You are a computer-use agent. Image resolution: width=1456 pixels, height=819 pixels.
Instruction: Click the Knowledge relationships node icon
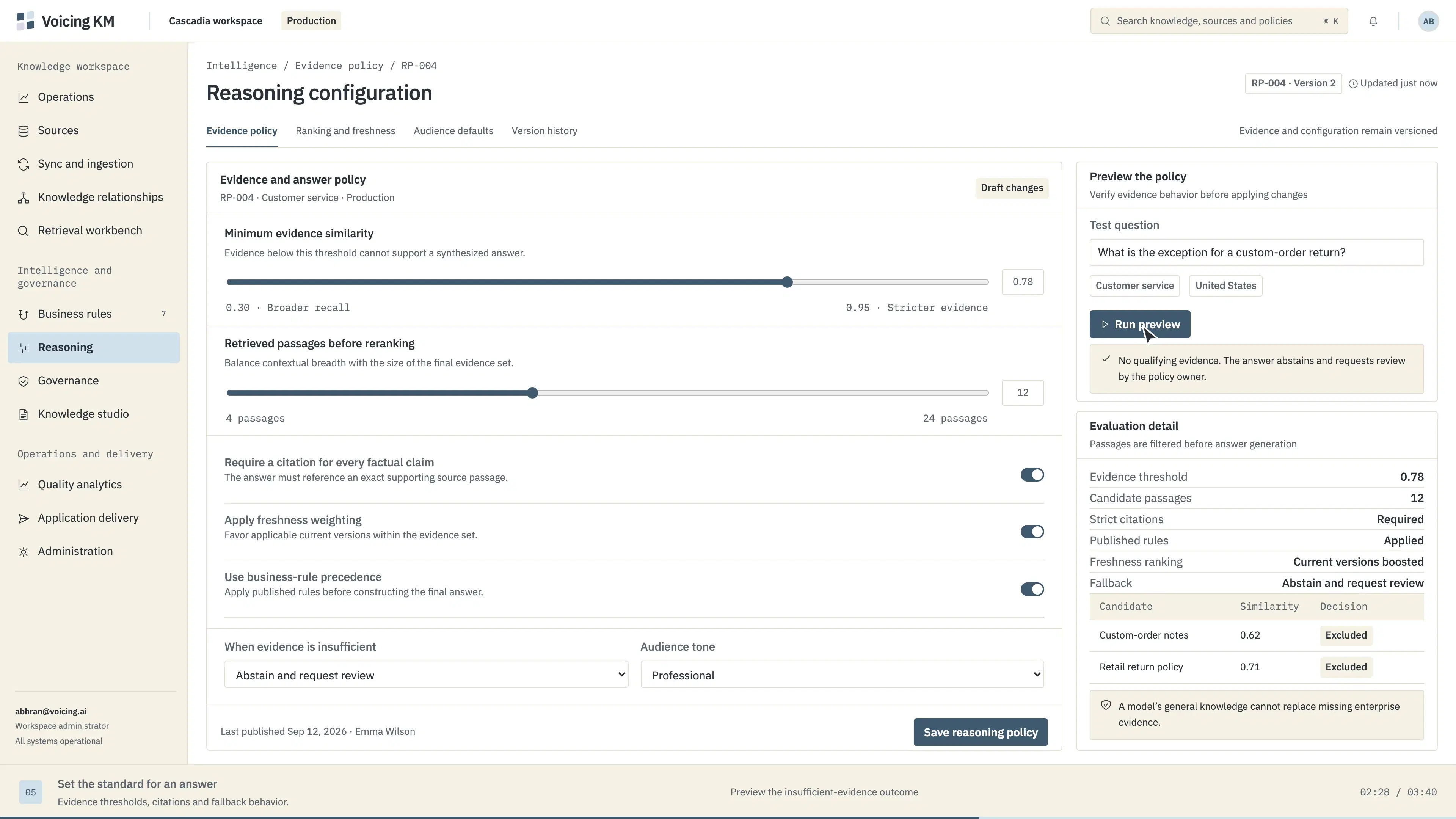pos(23,197)
